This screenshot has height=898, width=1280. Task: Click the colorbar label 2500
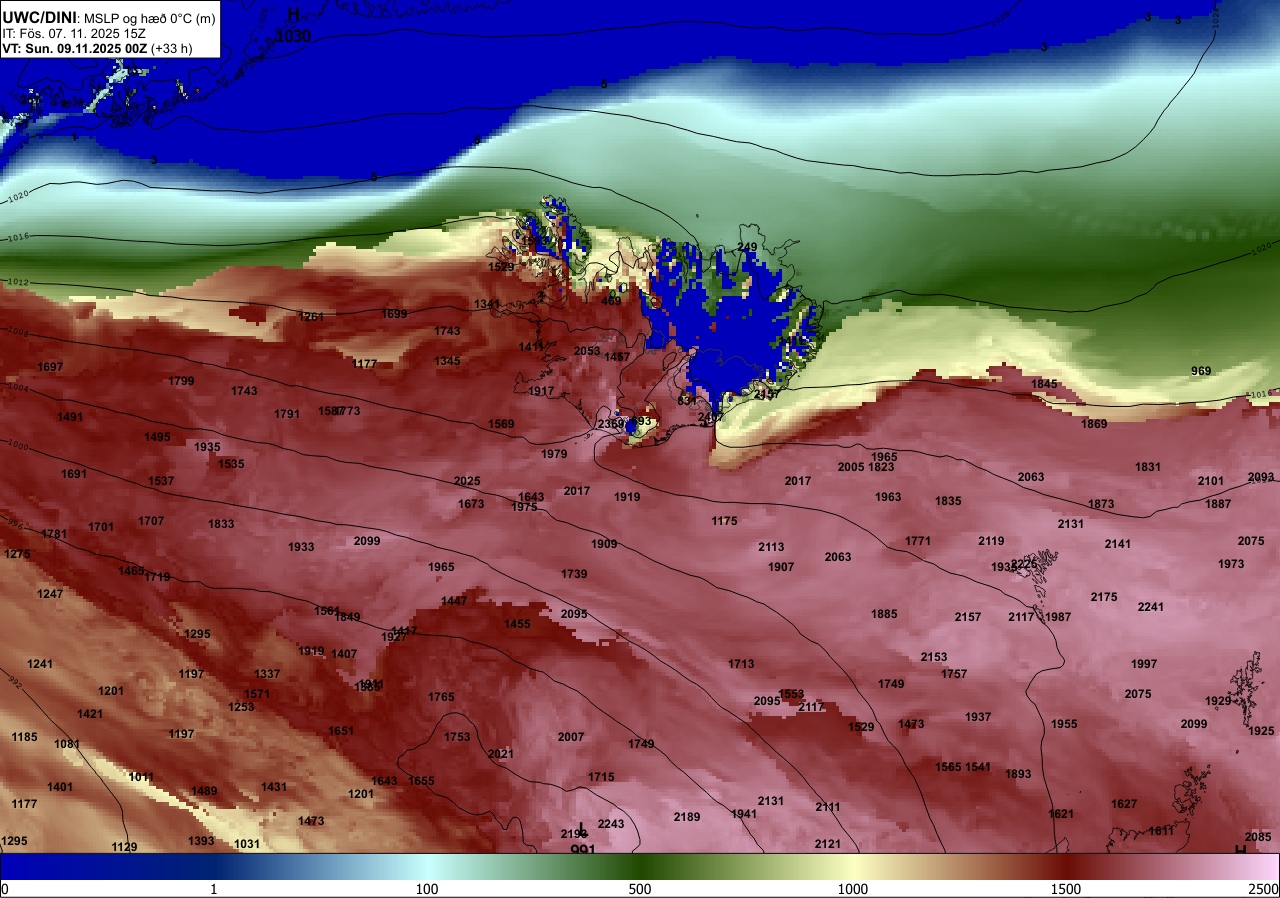pyautogui.click(x=1264, y=890)
